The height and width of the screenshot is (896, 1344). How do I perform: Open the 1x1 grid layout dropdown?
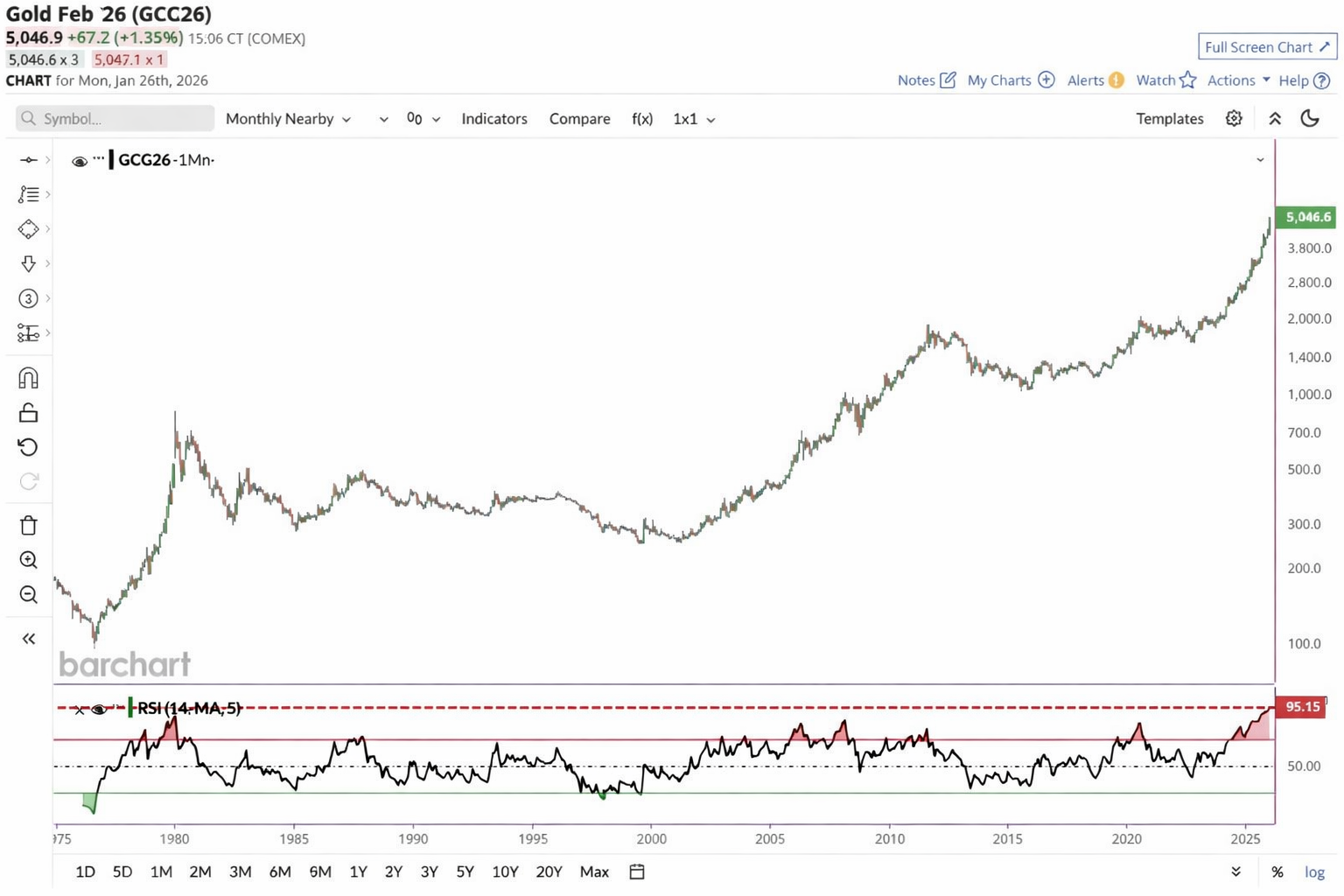click(x=694, y=119)
